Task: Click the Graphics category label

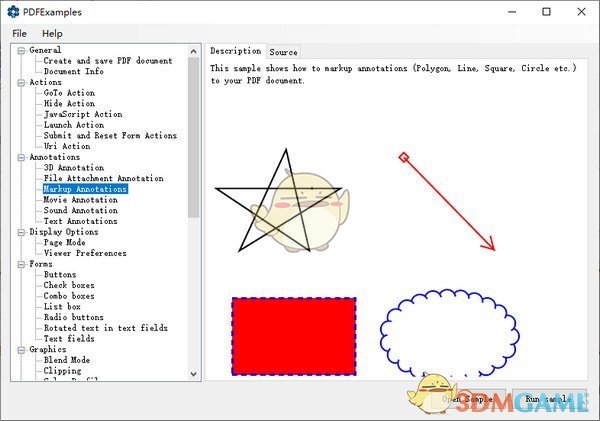Action: (47, 349)
